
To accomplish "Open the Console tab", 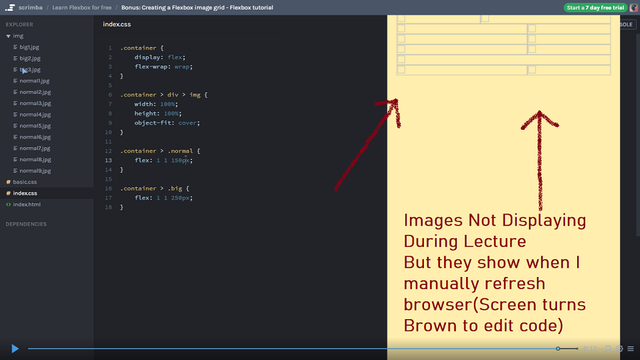I will pyautogui.click(x=627, y=24).
